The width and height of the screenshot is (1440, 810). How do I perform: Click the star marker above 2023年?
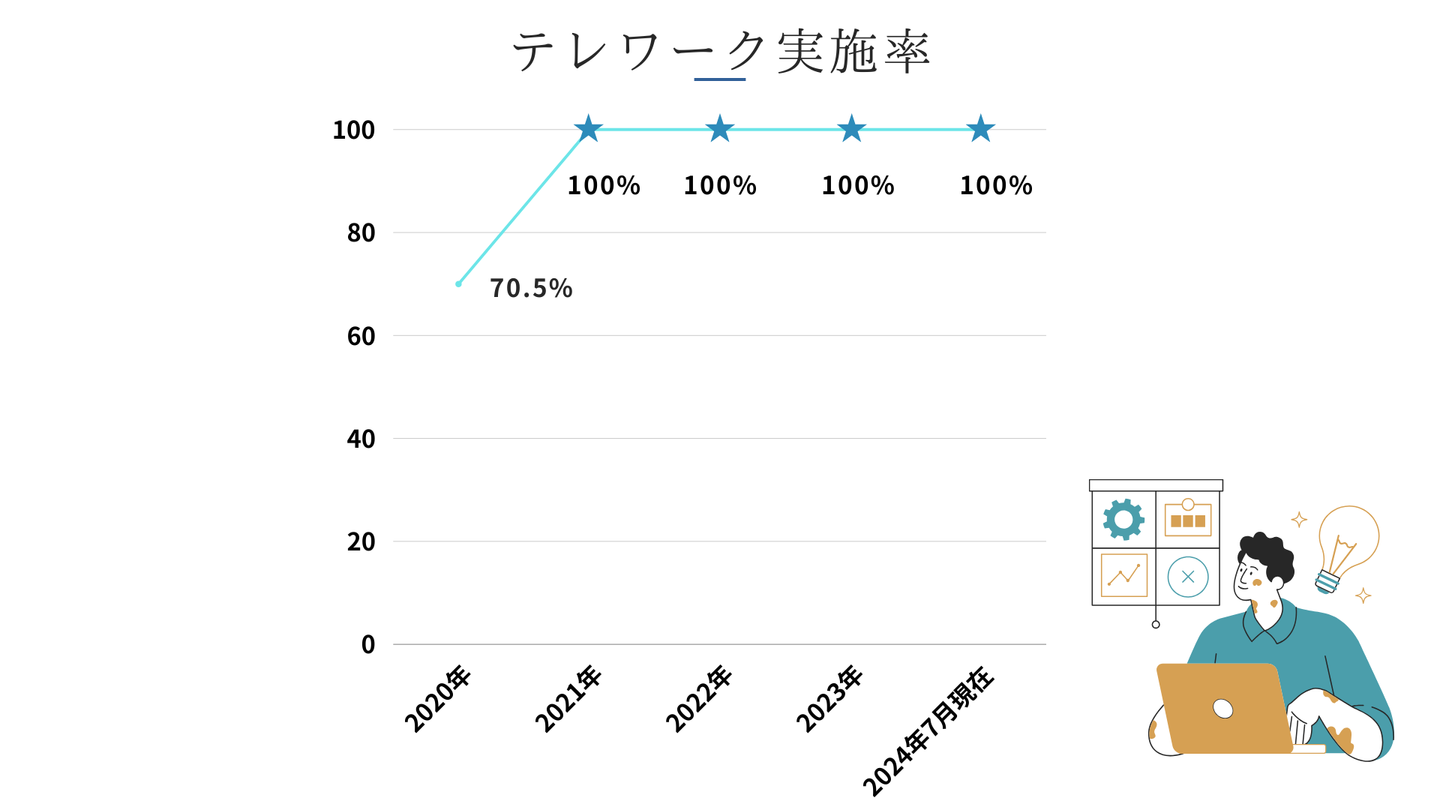click(x=851, y=129)
